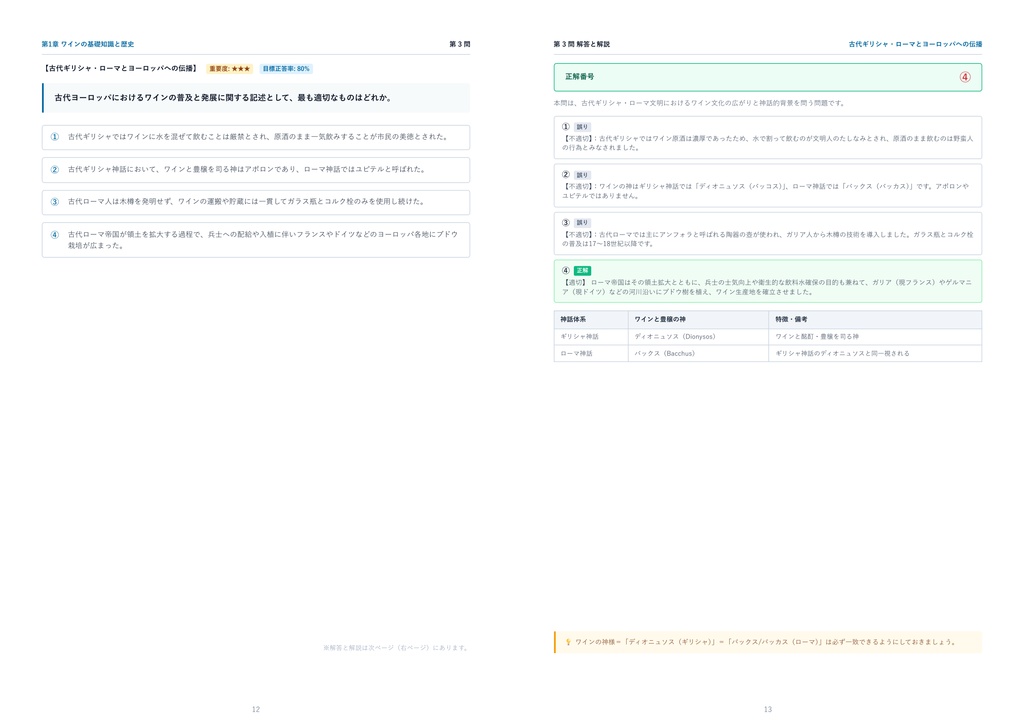
Task: Click explanation ④ text about ガリア（現フランス）
Action: [767, 287]
